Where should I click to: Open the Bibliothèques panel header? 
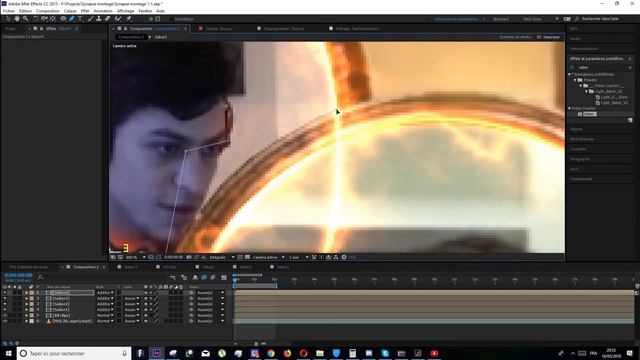point(582,139)
